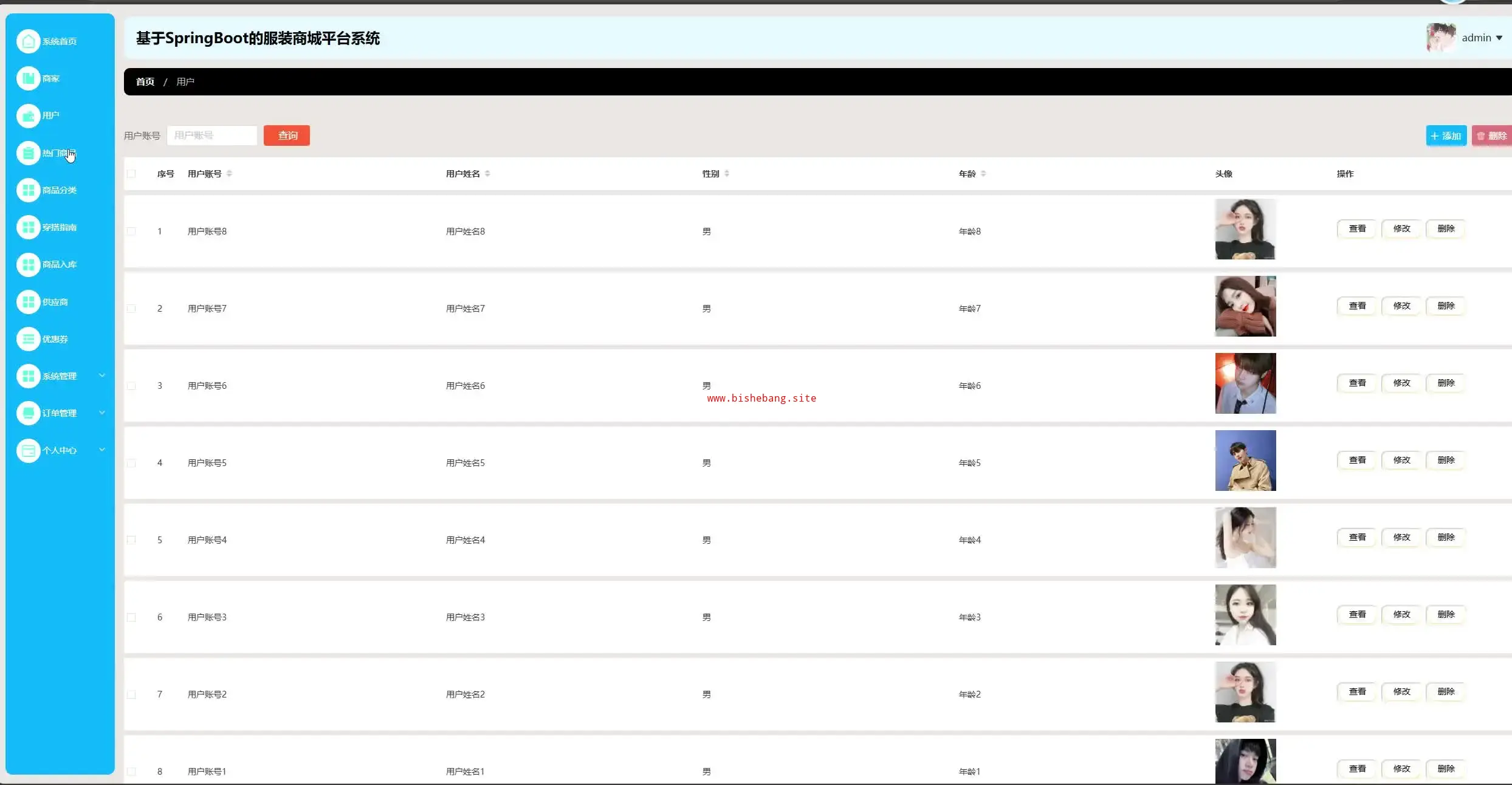Image resolution: width=1512 pixels, height=785 pixels.
Task: Open the 供应商 supplier icon
Action: [x=28, y=302]
